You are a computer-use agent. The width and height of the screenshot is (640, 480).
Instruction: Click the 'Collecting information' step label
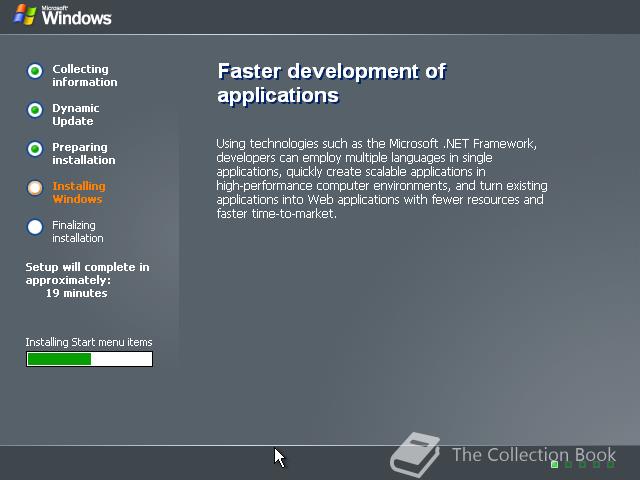click(x=84, y=76)
